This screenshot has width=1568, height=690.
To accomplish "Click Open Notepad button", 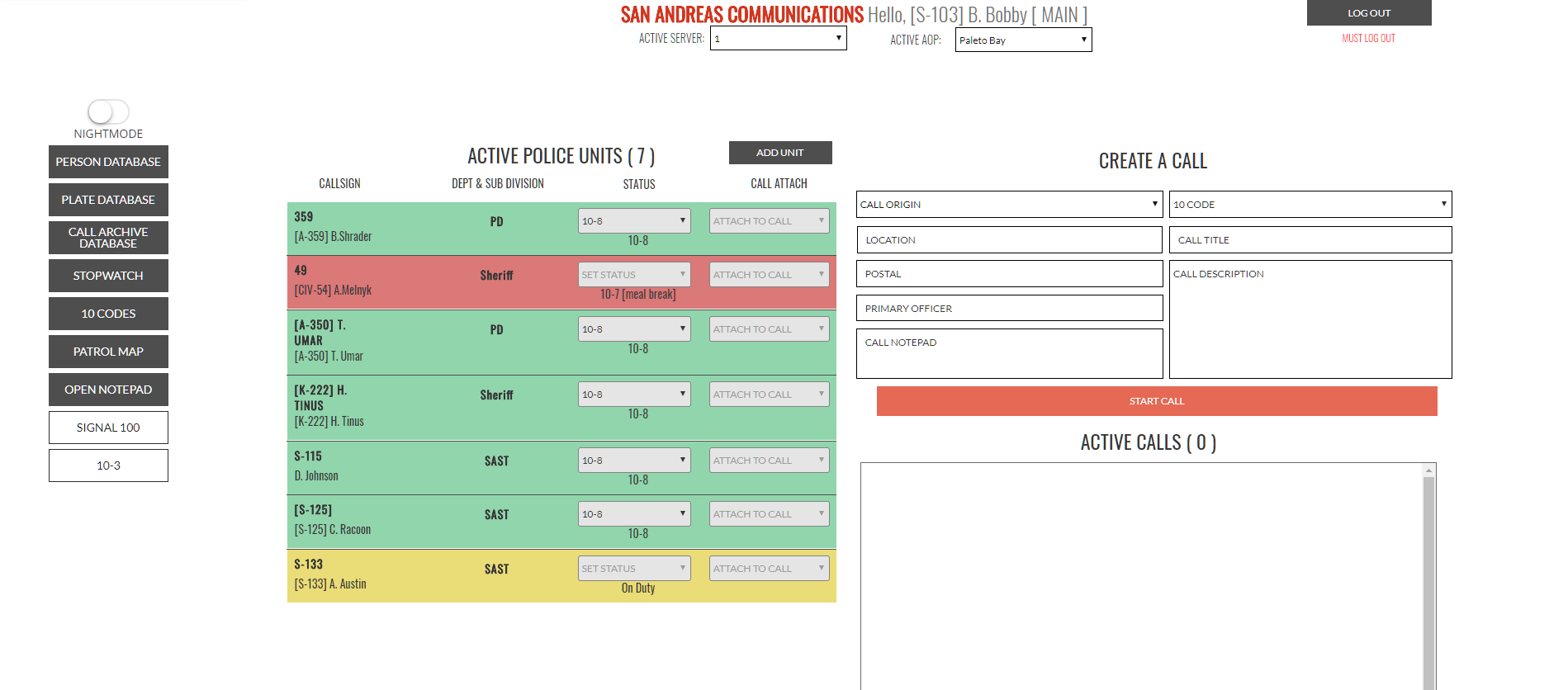I will (108, 390).
